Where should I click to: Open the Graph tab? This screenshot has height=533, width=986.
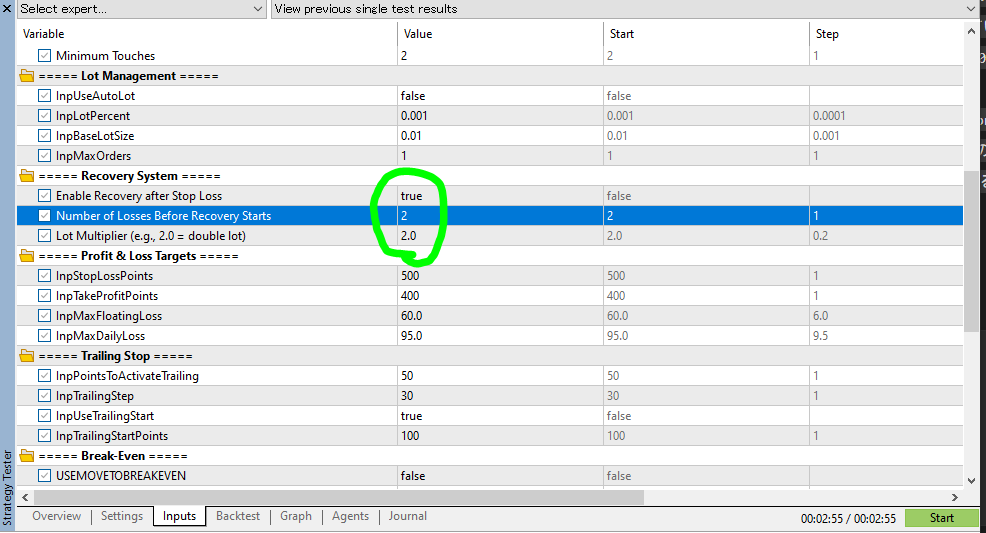296,516
